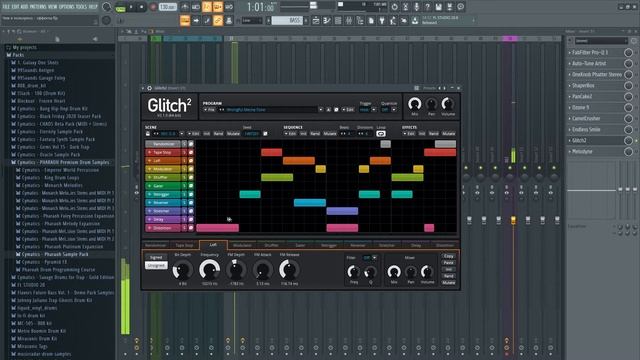Click the save floppy disk icon
Viewport: 640px width, 360px height.
(438, 7)
